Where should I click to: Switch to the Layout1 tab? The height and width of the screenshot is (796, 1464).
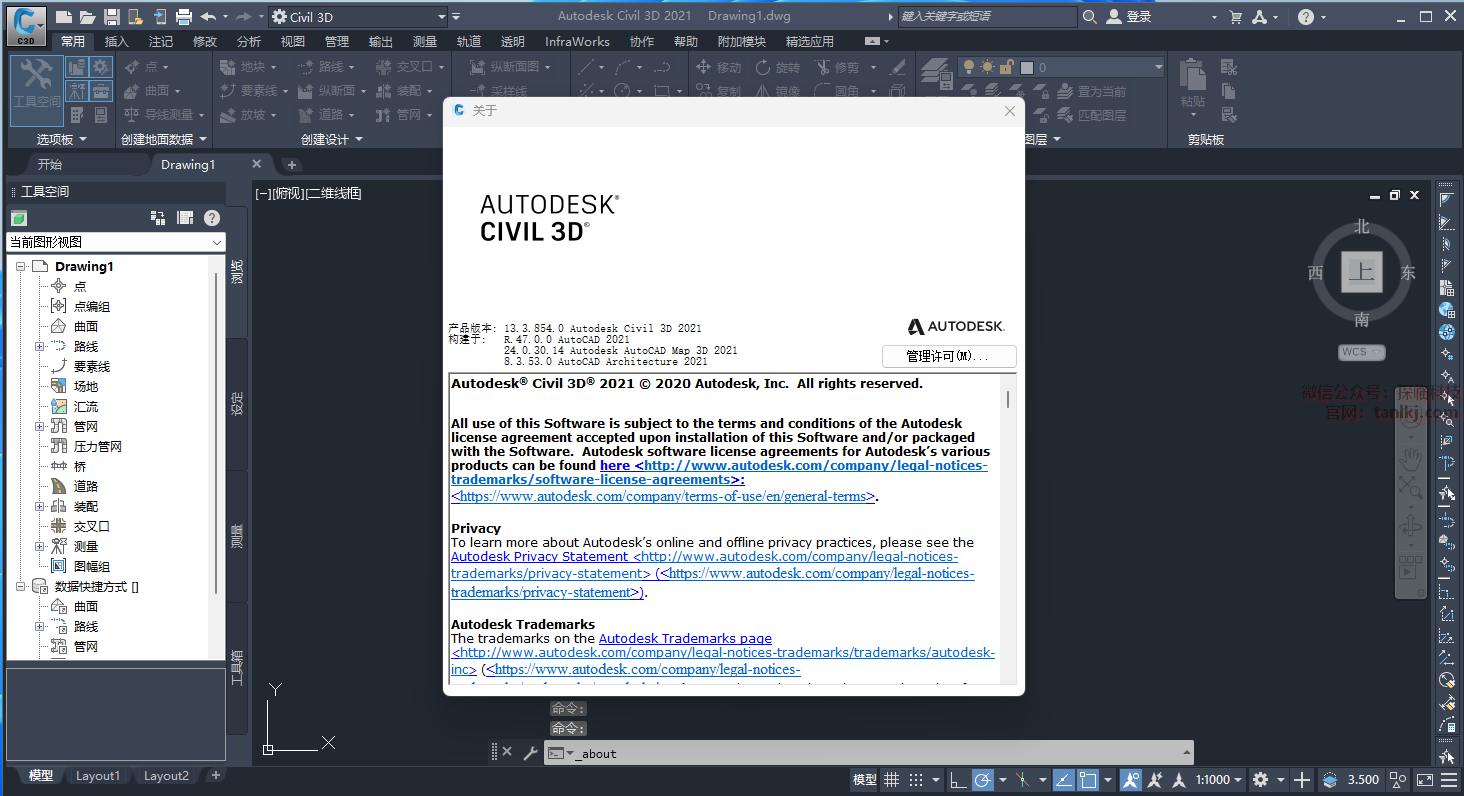98,776
